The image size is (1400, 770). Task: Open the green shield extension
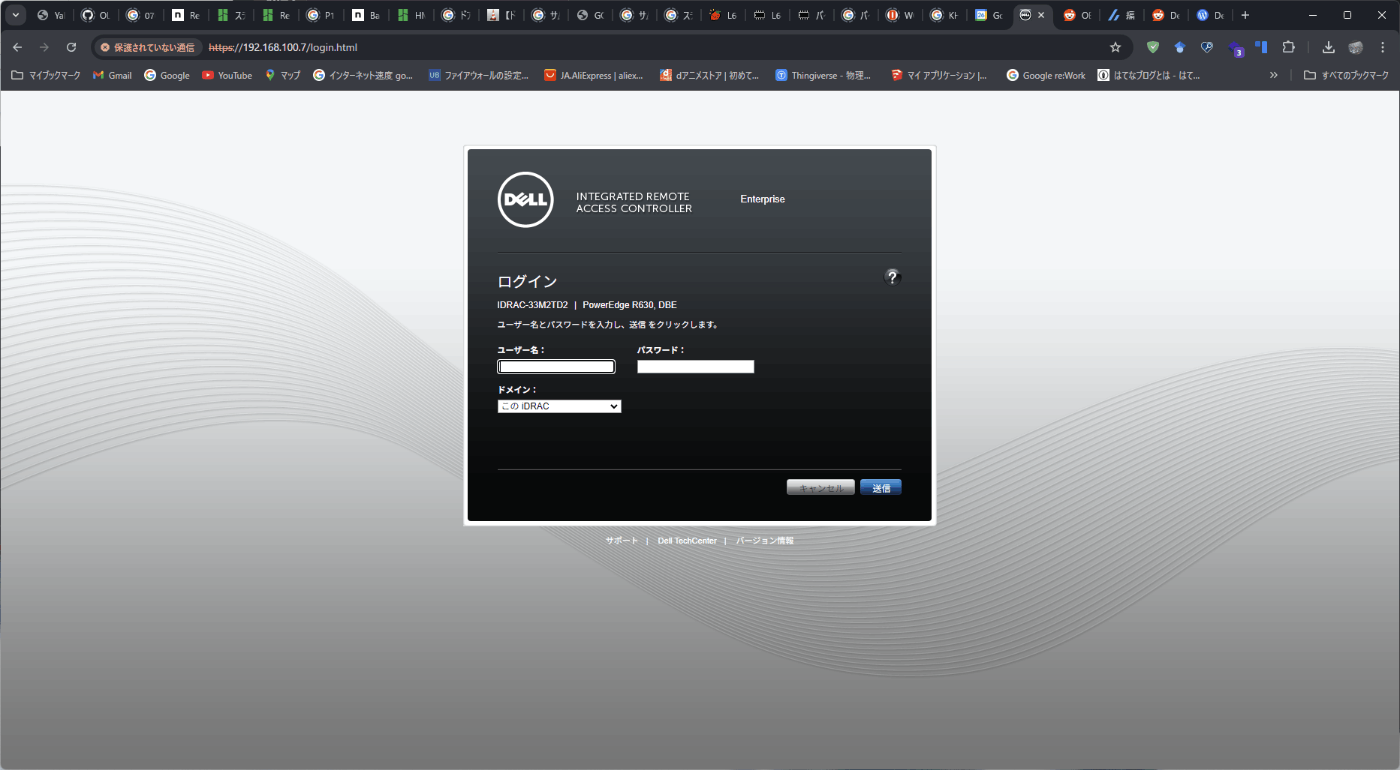point(1153,47)
